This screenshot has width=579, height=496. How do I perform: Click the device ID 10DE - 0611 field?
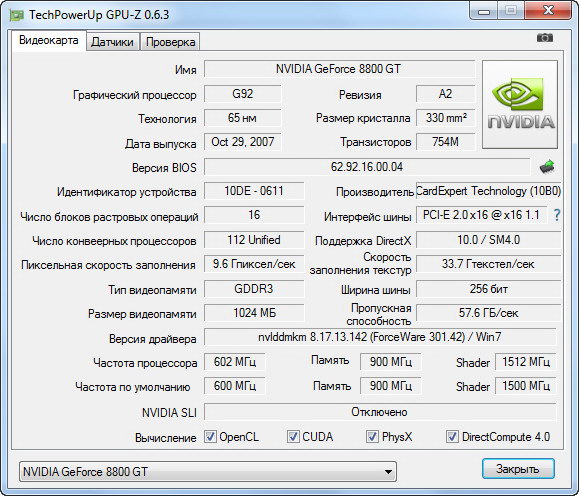pos(254,191)
